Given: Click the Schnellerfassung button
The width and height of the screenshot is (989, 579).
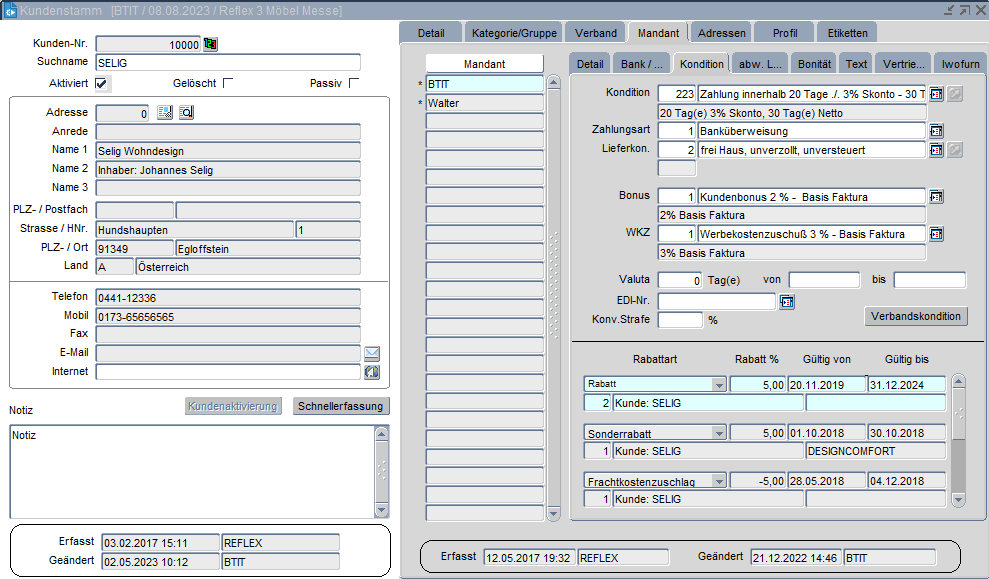Looking at the screenshot, I should [341, 406].
